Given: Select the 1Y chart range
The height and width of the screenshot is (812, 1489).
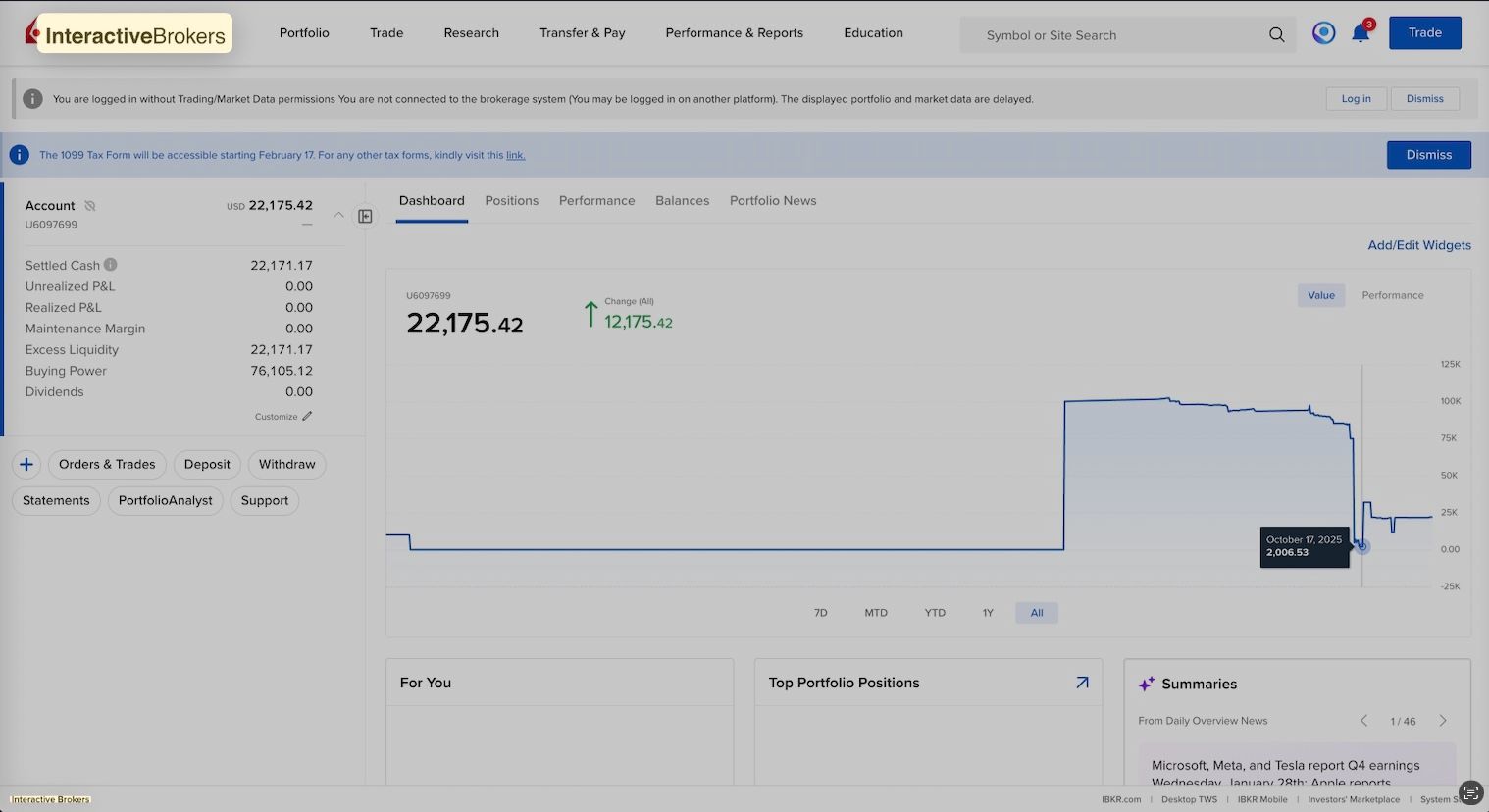Looking at the screenshot, I should [988, 613].
